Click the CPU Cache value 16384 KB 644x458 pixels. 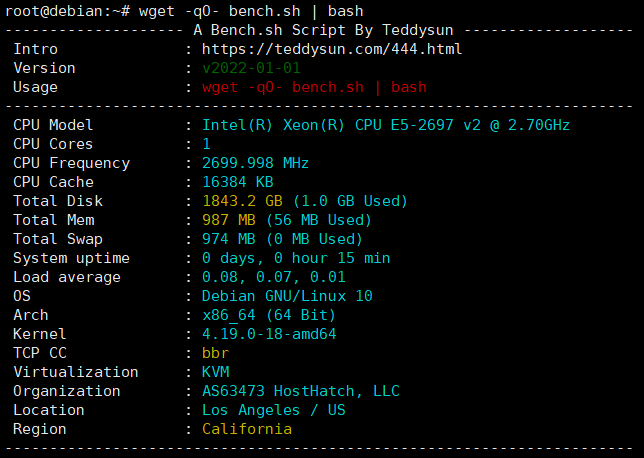click(x=238, y=182)
